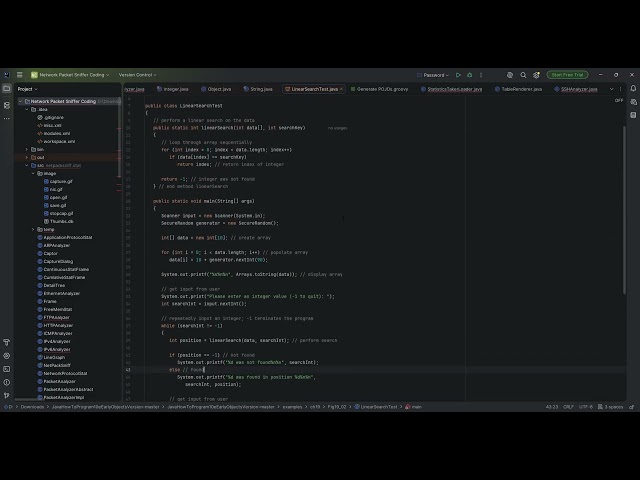
Task: Open more run actions menu
Action: click(481, 75)
